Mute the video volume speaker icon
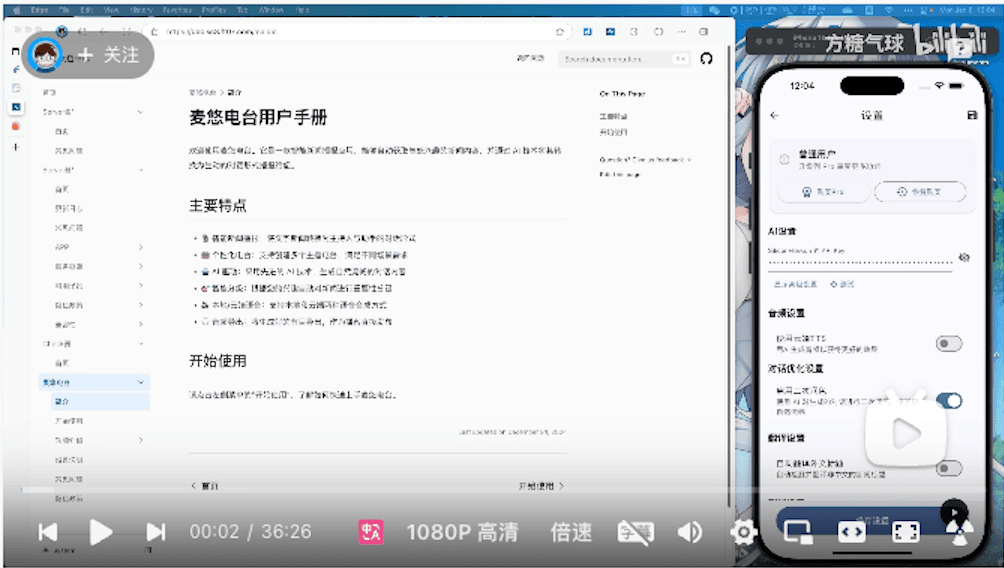Image resolution: width=1004 pixels, height=568 pixels. click(x=690, y=532)
